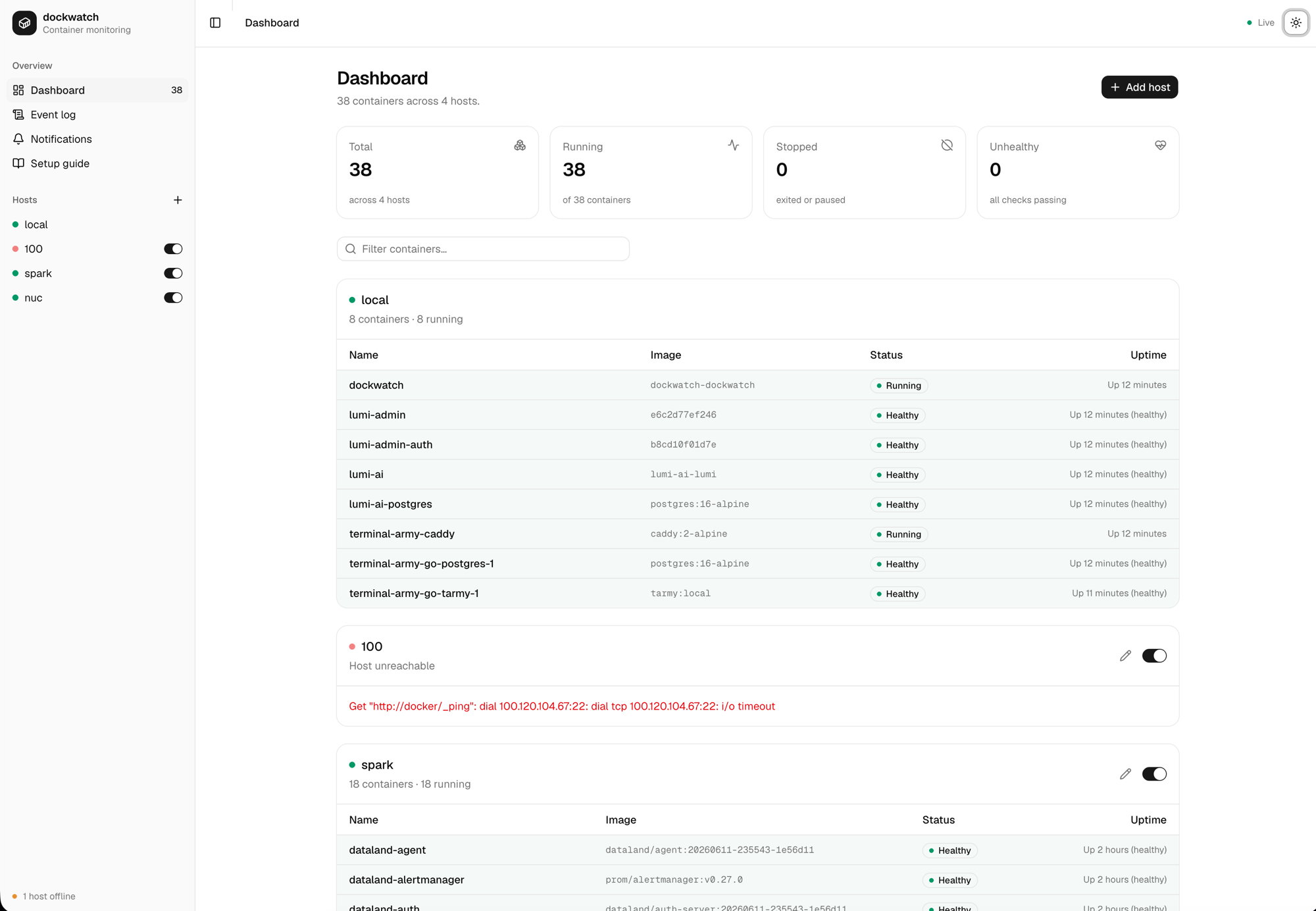Click the dataland-alertmanager container name

[407, 879]
